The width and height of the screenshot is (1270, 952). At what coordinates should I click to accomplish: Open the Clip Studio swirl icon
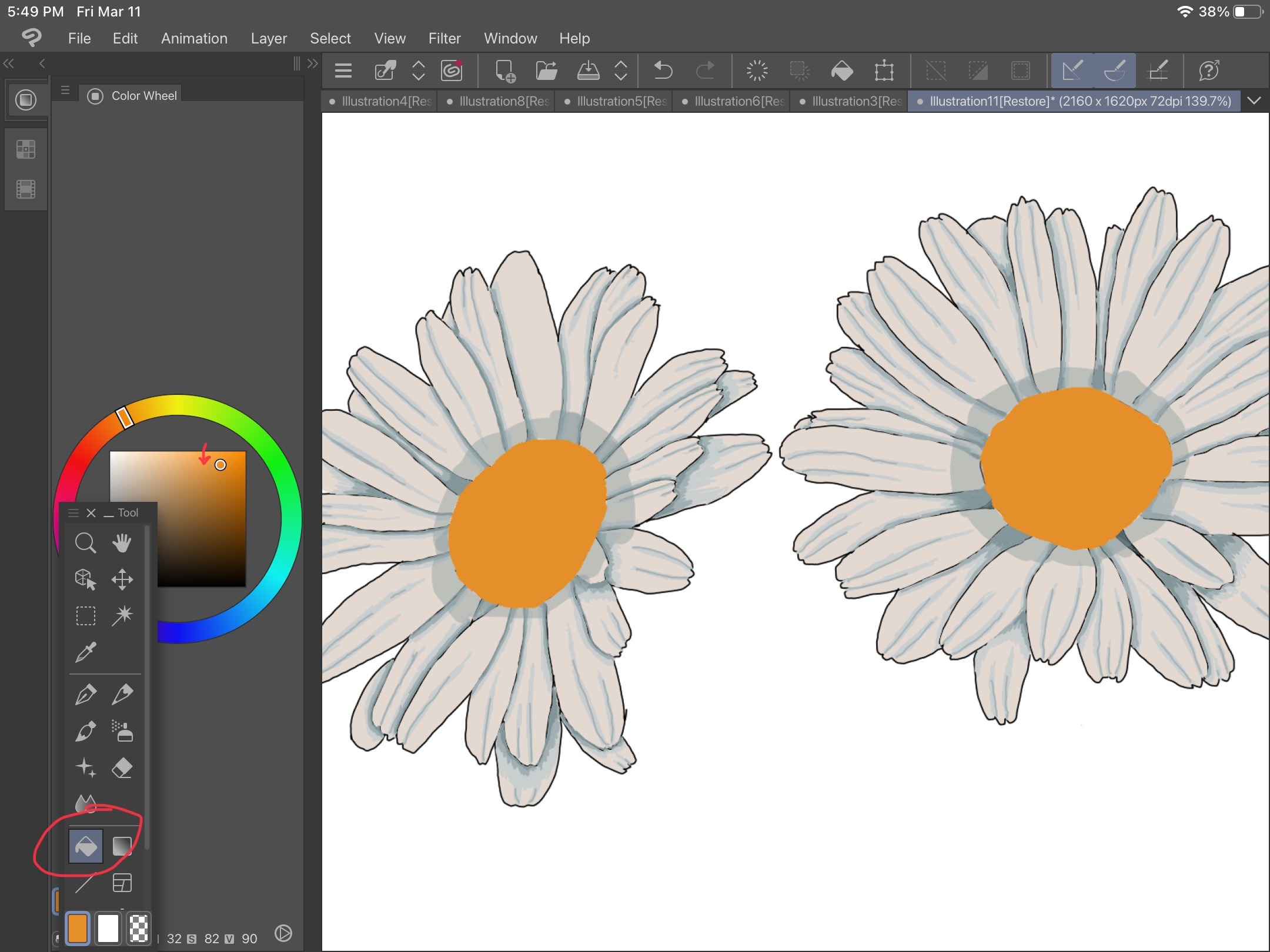(452, 71)
